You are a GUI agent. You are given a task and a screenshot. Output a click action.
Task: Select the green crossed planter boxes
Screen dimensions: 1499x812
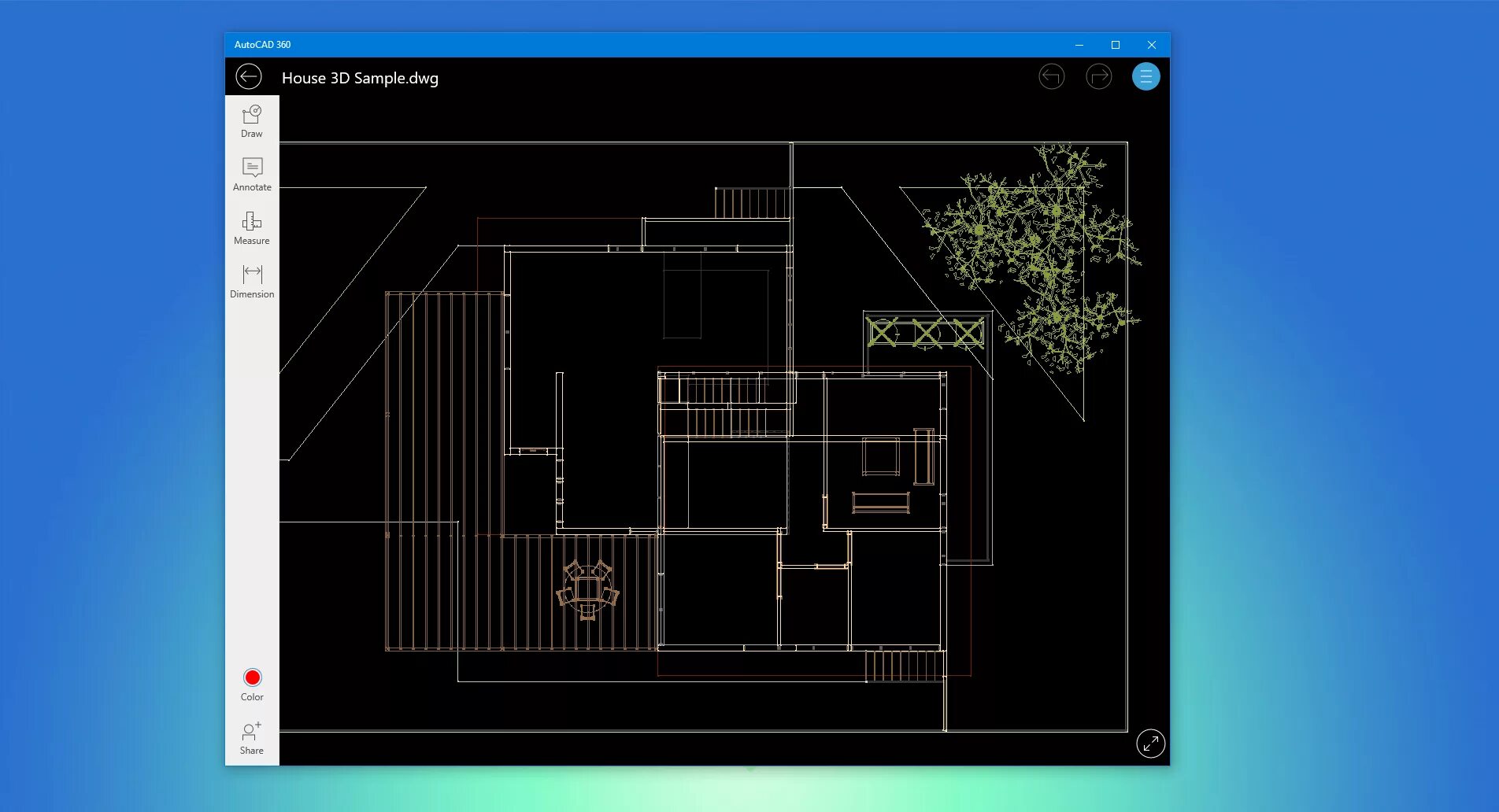(925, 333)
